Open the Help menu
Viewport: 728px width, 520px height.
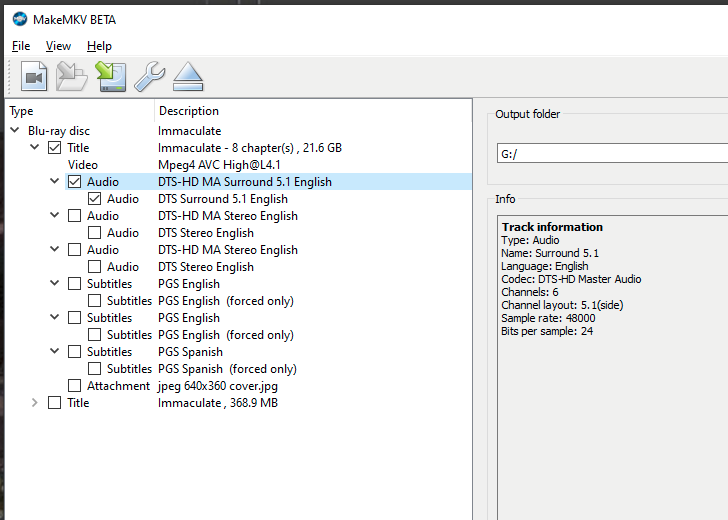coord(99,46)
